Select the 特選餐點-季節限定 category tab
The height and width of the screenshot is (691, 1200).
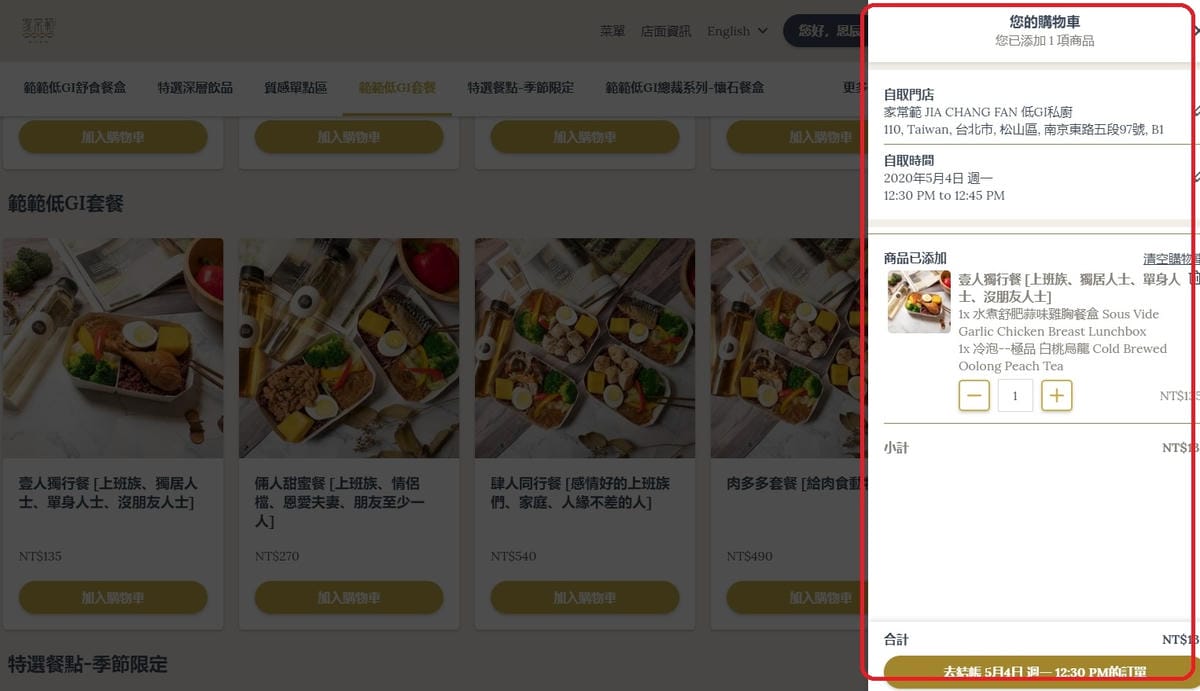click(520, 88)
